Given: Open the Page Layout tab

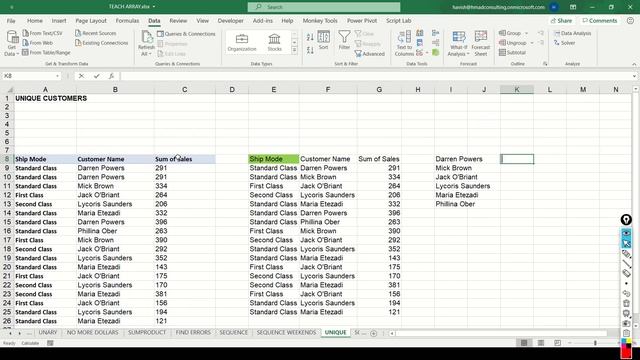Looking at the screenshot, I should 91,20.
